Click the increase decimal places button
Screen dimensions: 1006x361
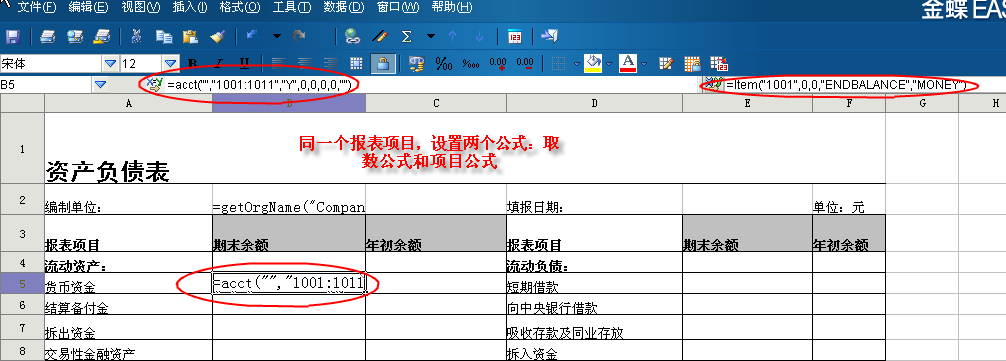[498, 63]
